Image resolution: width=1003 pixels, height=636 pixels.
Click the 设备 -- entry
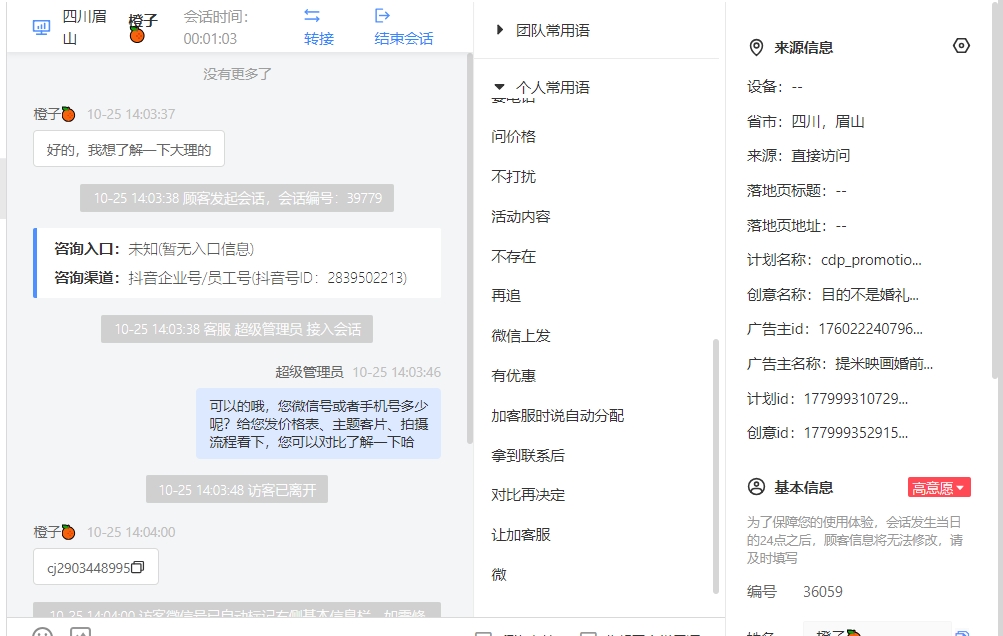coord(775,87)
